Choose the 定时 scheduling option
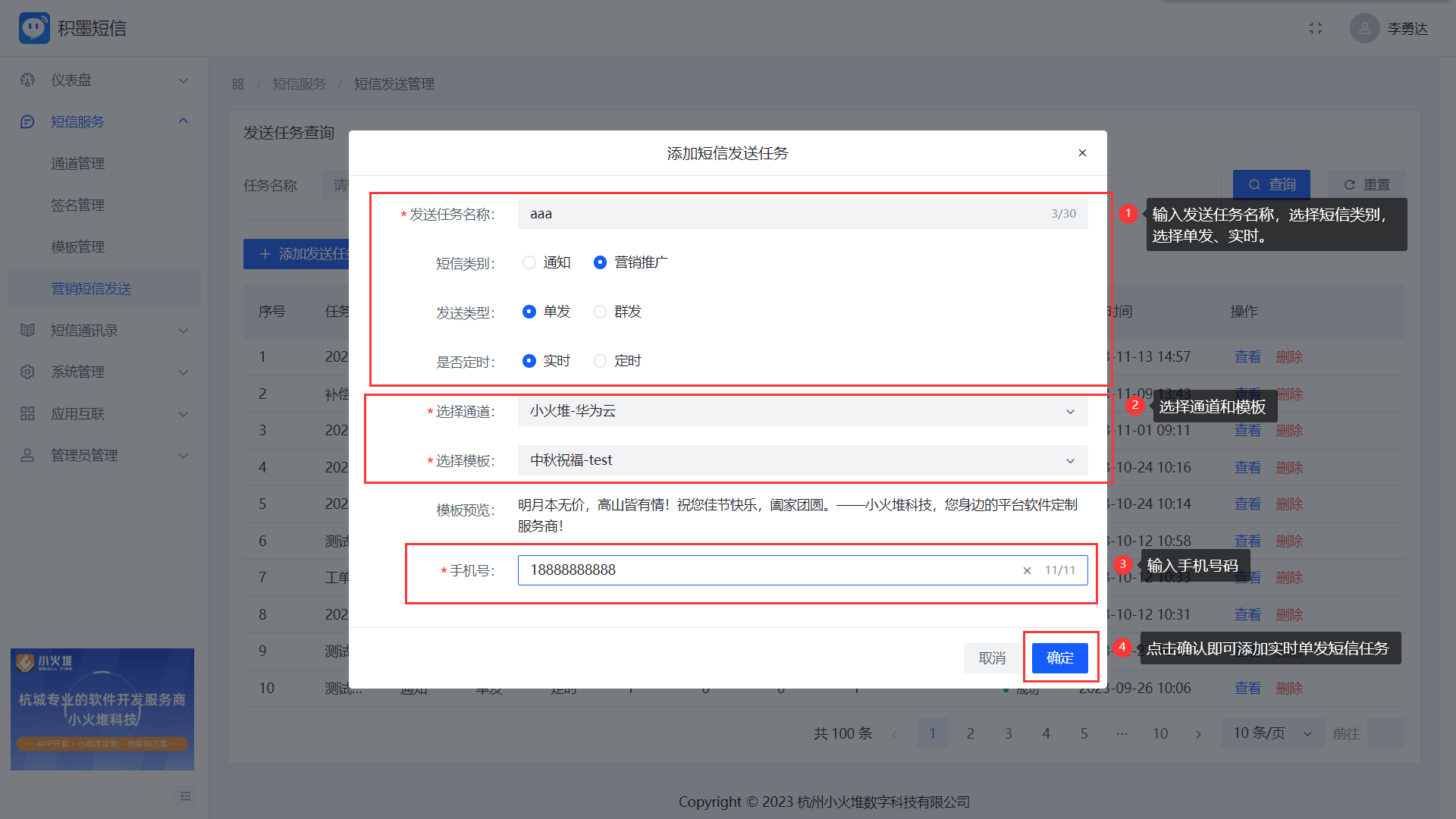This screenshot has height=819, width=1456. coord(601,361)
